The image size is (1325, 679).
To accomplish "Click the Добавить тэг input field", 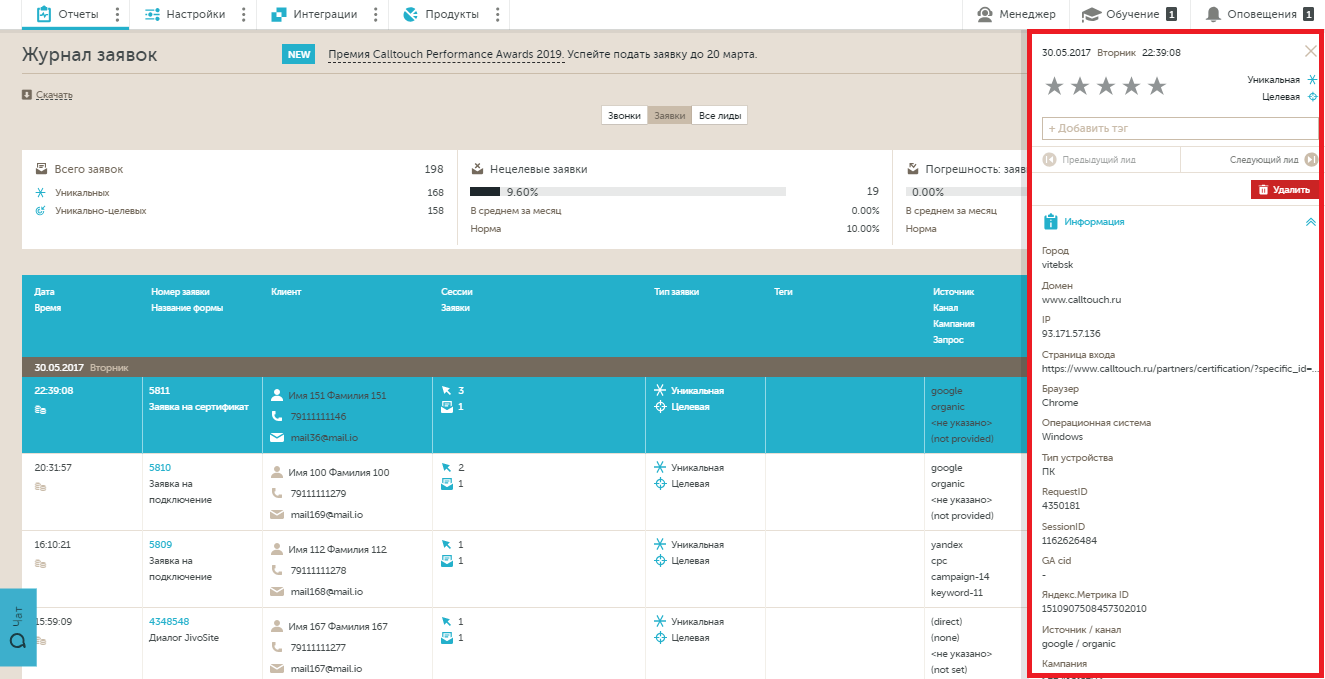I will (x=1179, y=129).
